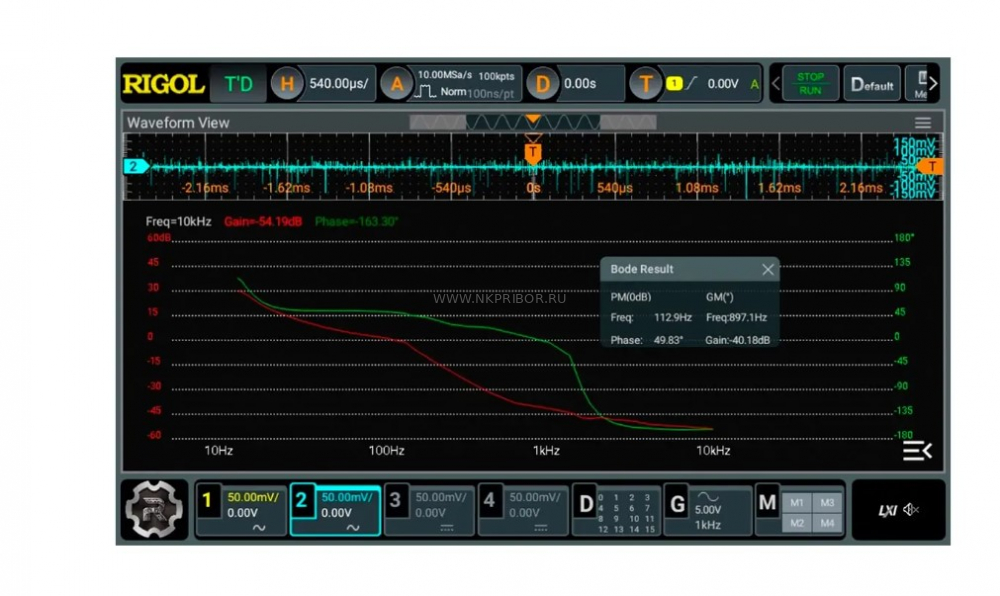Open the D digital channels panel
Screen dimensions: 1000x596
(585, 504)
